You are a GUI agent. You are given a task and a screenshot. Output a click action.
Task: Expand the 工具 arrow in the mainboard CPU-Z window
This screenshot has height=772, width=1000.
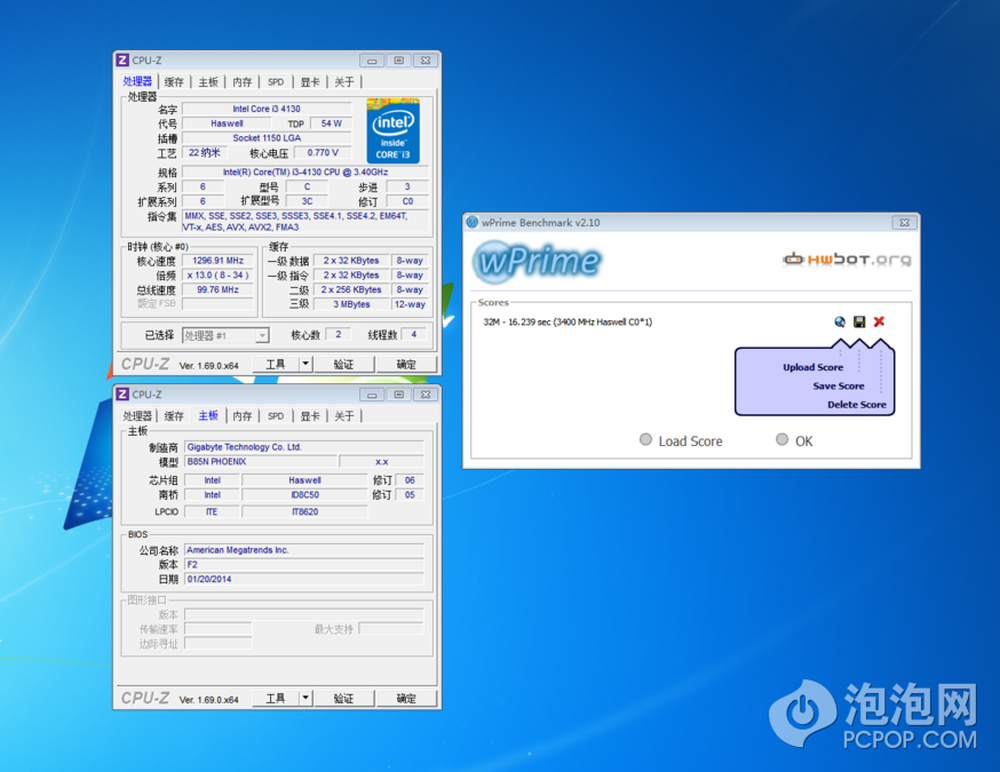[305, 698]
